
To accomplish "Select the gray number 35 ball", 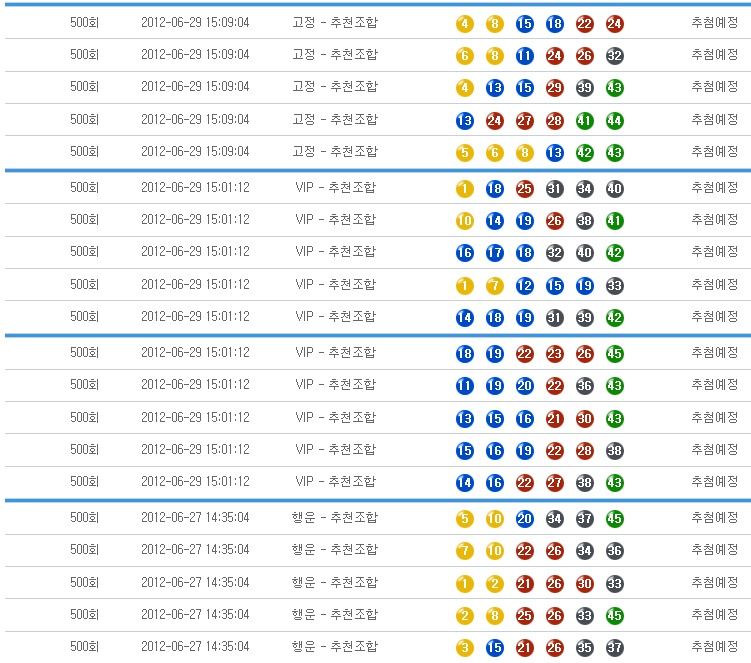I will pos(584,648).
